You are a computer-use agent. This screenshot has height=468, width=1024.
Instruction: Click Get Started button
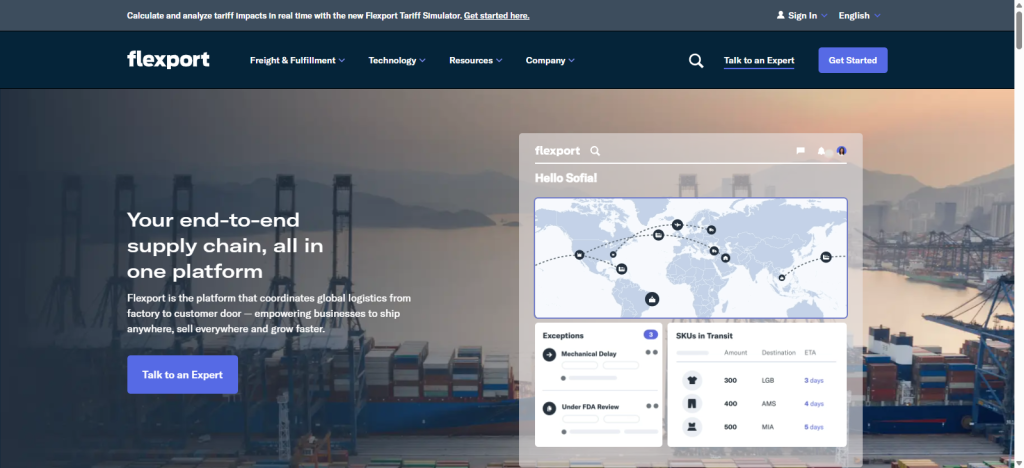852,60
